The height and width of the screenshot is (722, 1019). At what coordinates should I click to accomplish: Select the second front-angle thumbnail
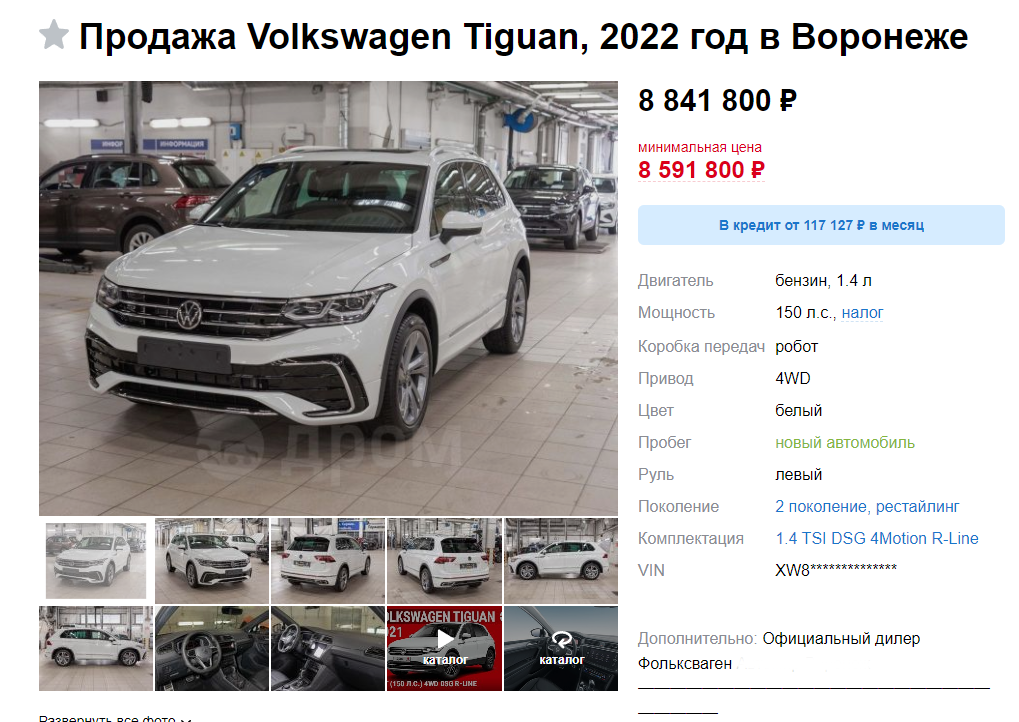212,561
